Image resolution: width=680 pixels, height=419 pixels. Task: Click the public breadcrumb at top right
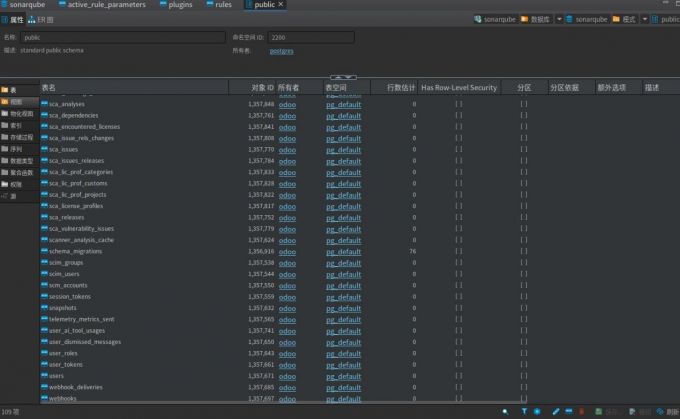coord(666,19)
